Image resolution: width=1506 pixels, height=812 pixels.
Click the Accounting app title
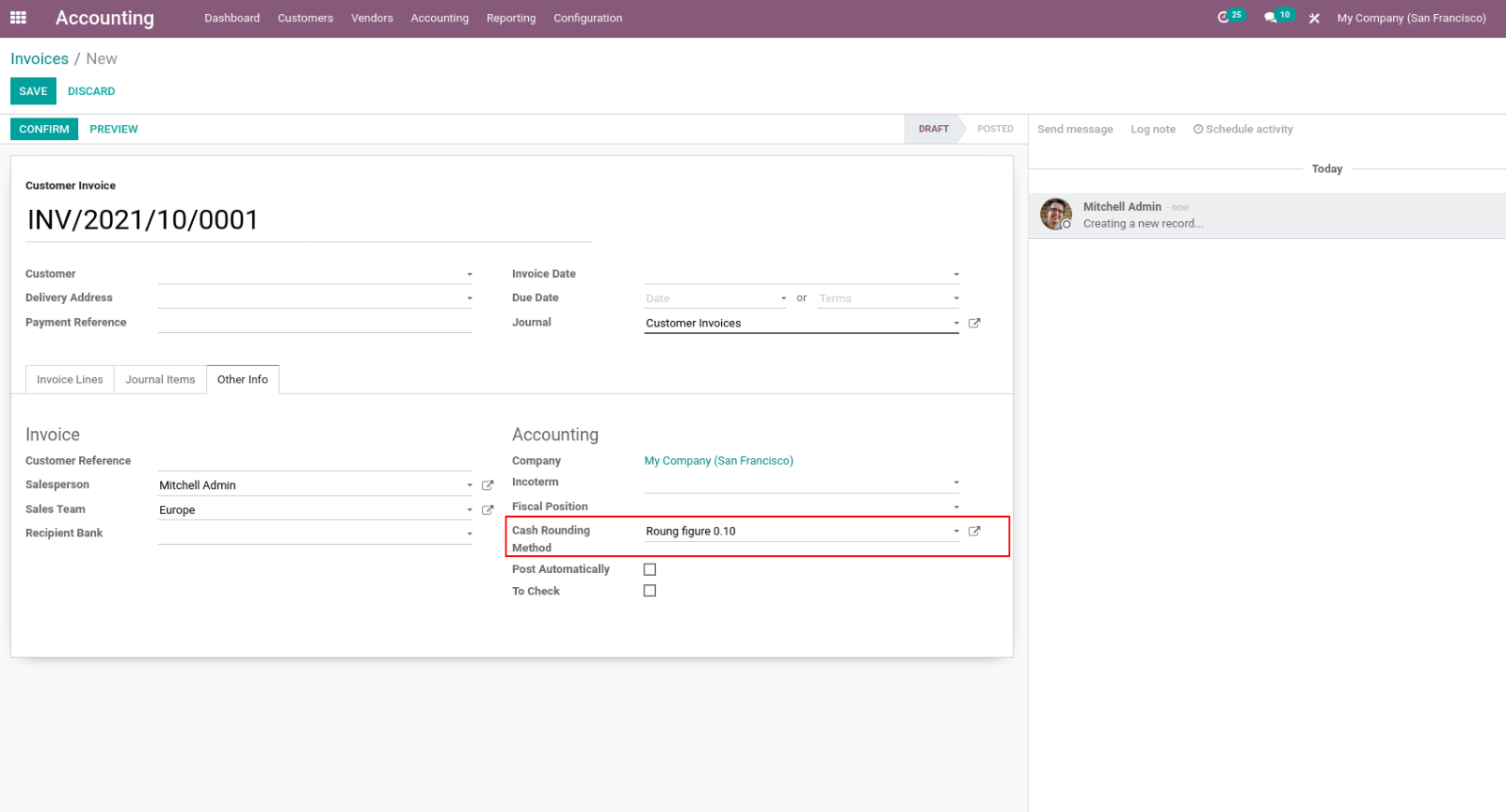(x=104, y=18)
